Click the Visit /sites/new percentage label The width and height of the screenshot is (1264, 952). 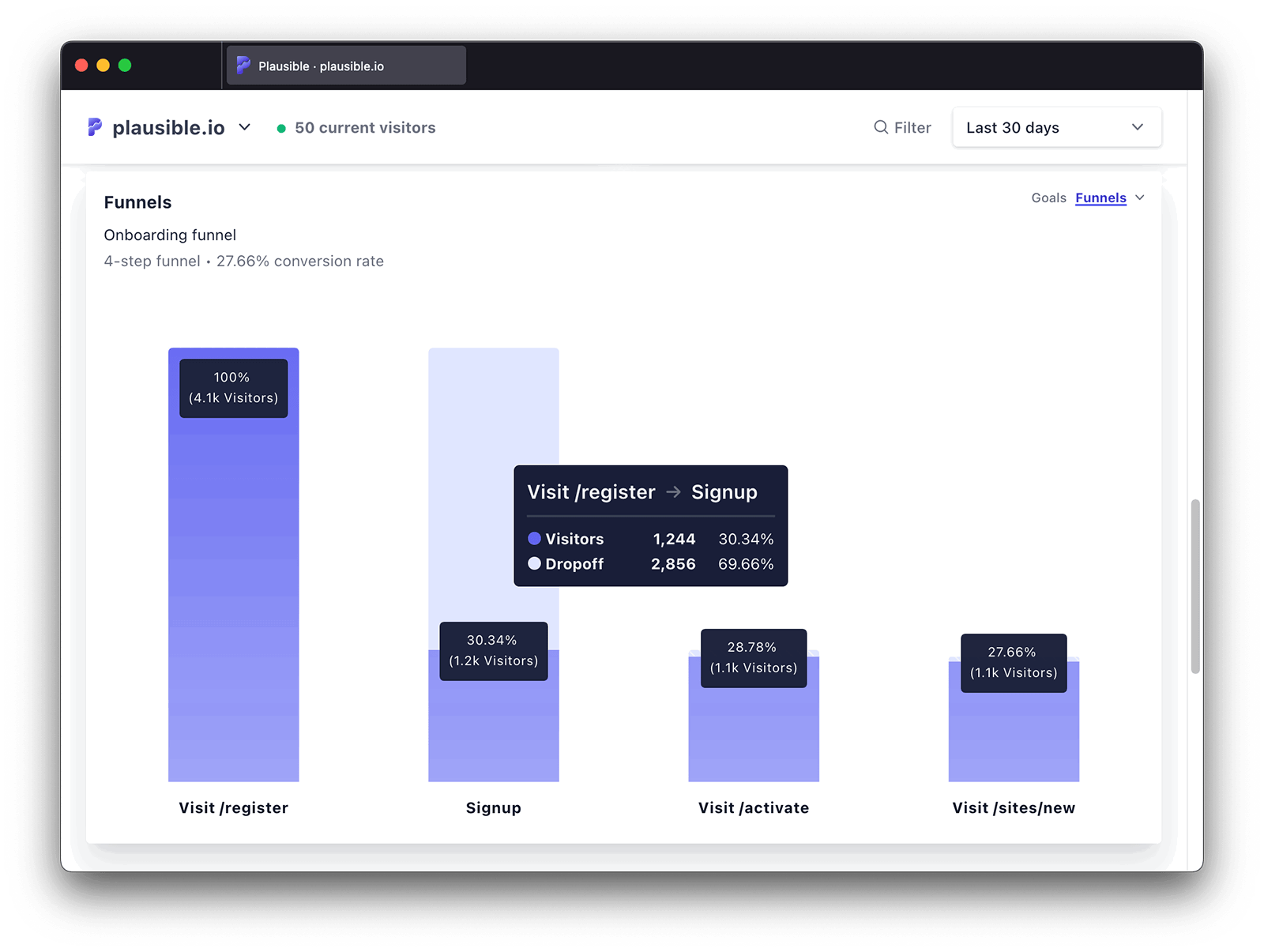coord(1013,663)
